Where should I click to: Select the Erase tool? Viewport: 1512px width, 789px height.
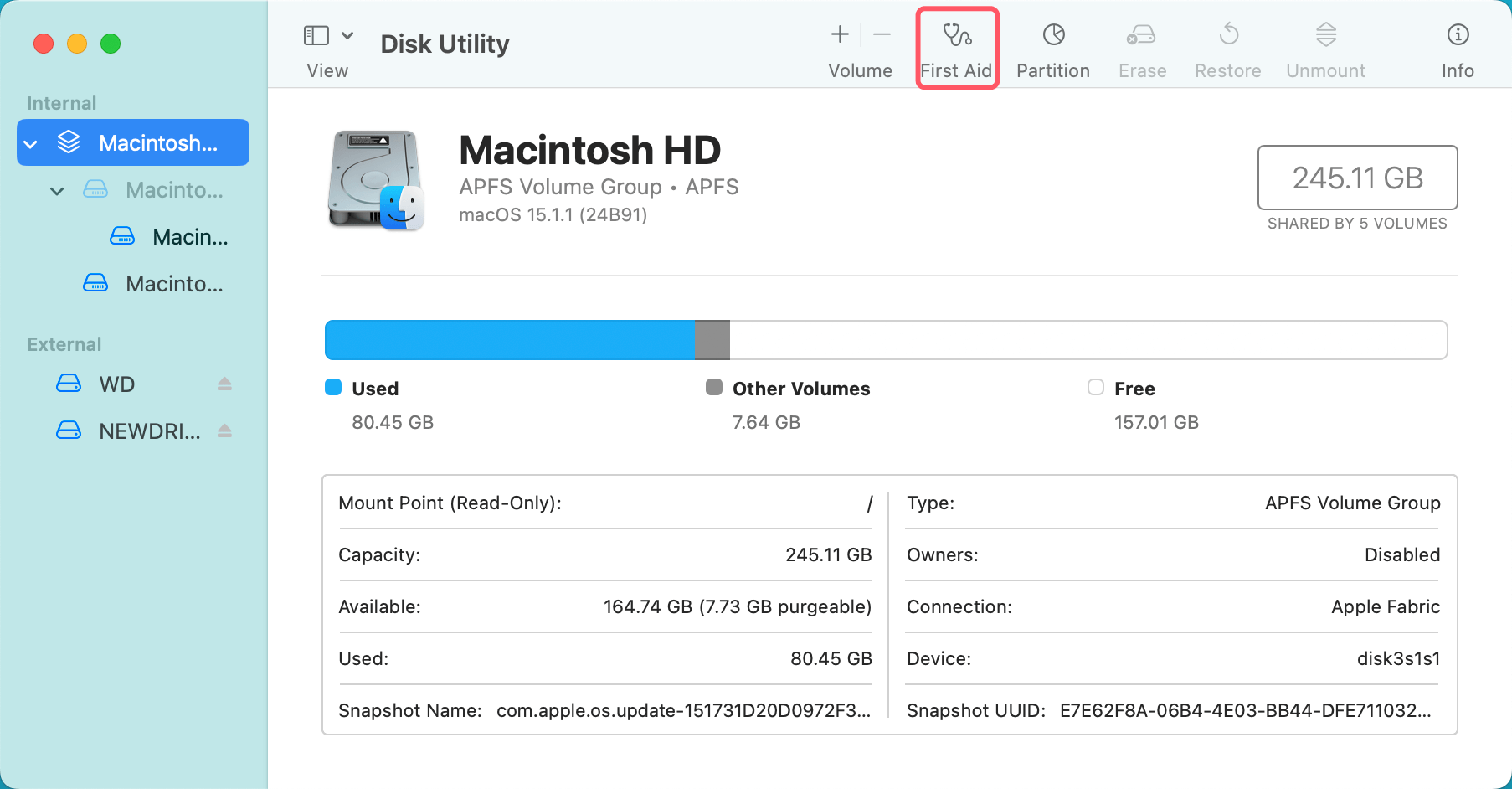1141,46
